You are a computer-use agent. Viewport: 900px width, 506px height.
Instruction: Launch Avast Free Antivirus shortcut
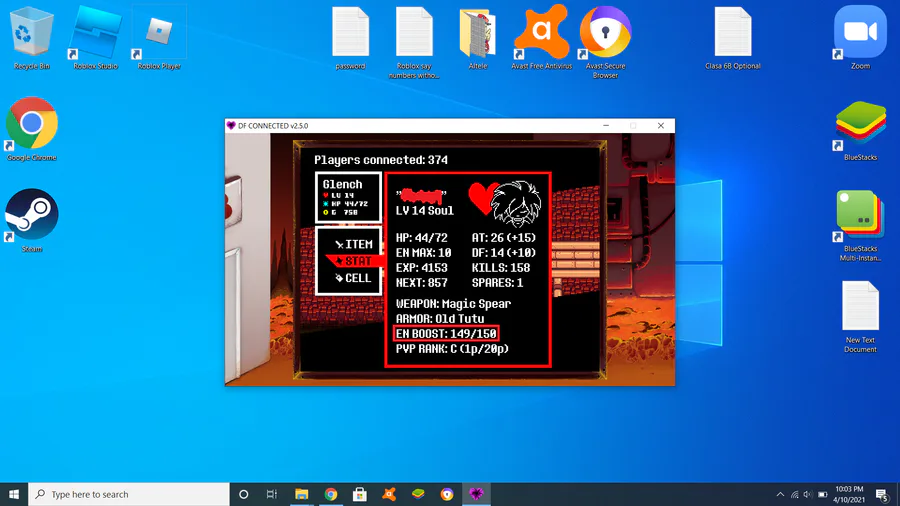tap(541, 37)
